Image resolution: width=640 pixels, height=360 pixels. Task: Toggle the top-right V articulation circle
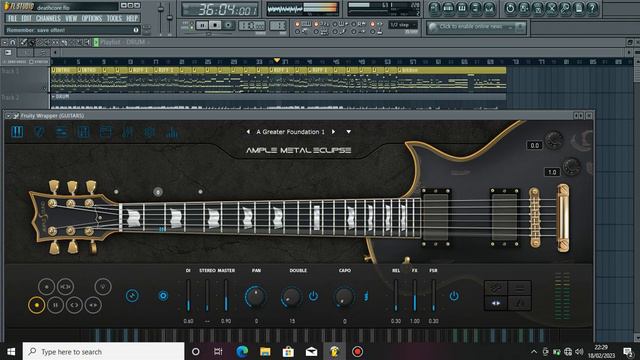(103, 287)
